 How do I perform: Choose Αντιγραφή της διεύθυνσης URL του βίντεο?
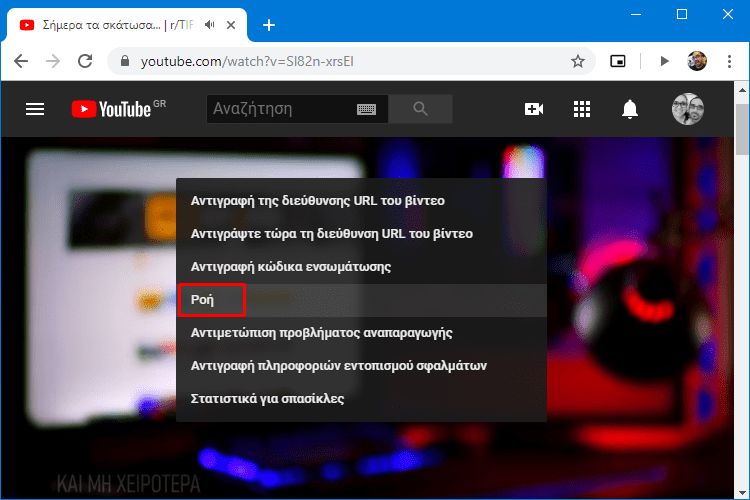tap(362, 200)
